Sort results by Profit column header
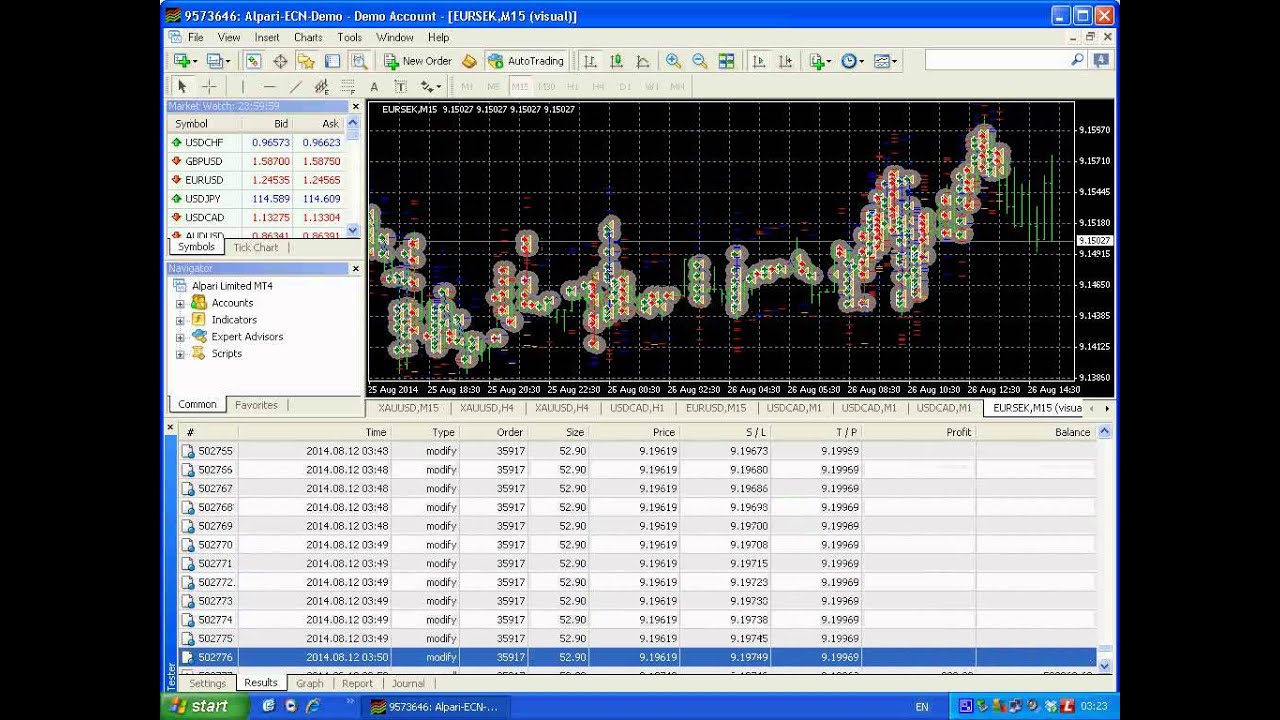The width and height of the screenshot is (1280, 720). [x=918, y=432]
